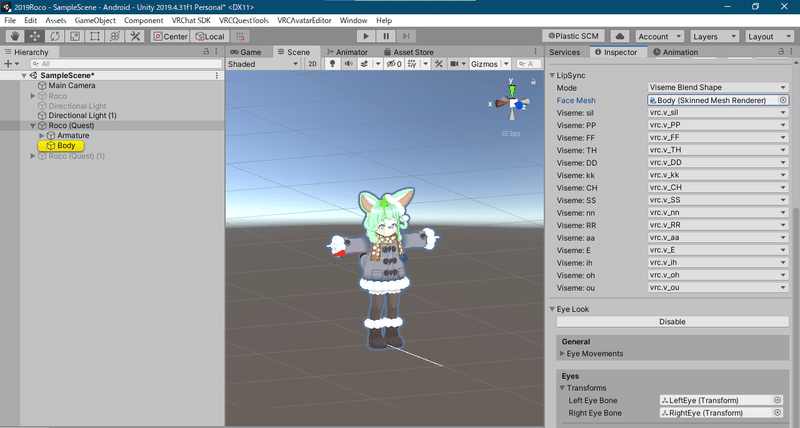Toggle scene grid visibility icon
The height and width of the screenshot is (428, 800).
click(x=412, y=64)
